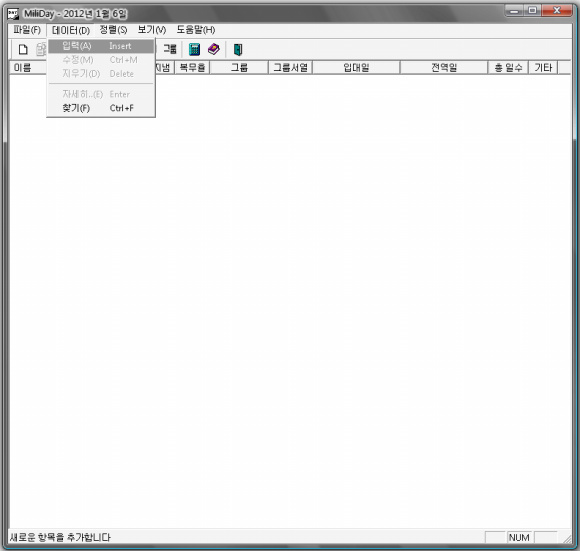Open the 파일(F) menu
The width and height of the screenshot is (580, 551).
click(27, 30)
